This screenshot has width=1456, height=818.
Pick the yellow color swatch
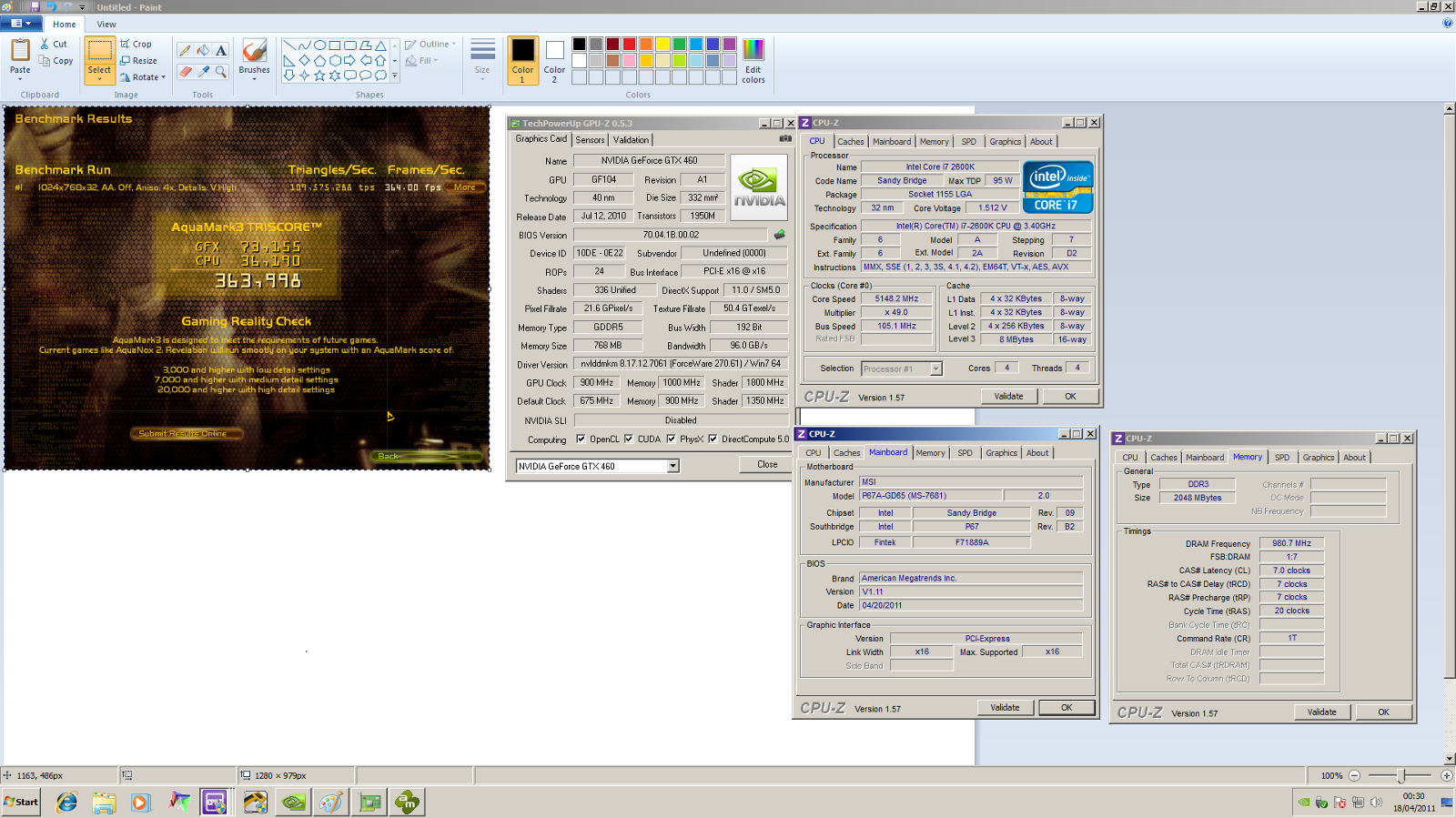663,44
